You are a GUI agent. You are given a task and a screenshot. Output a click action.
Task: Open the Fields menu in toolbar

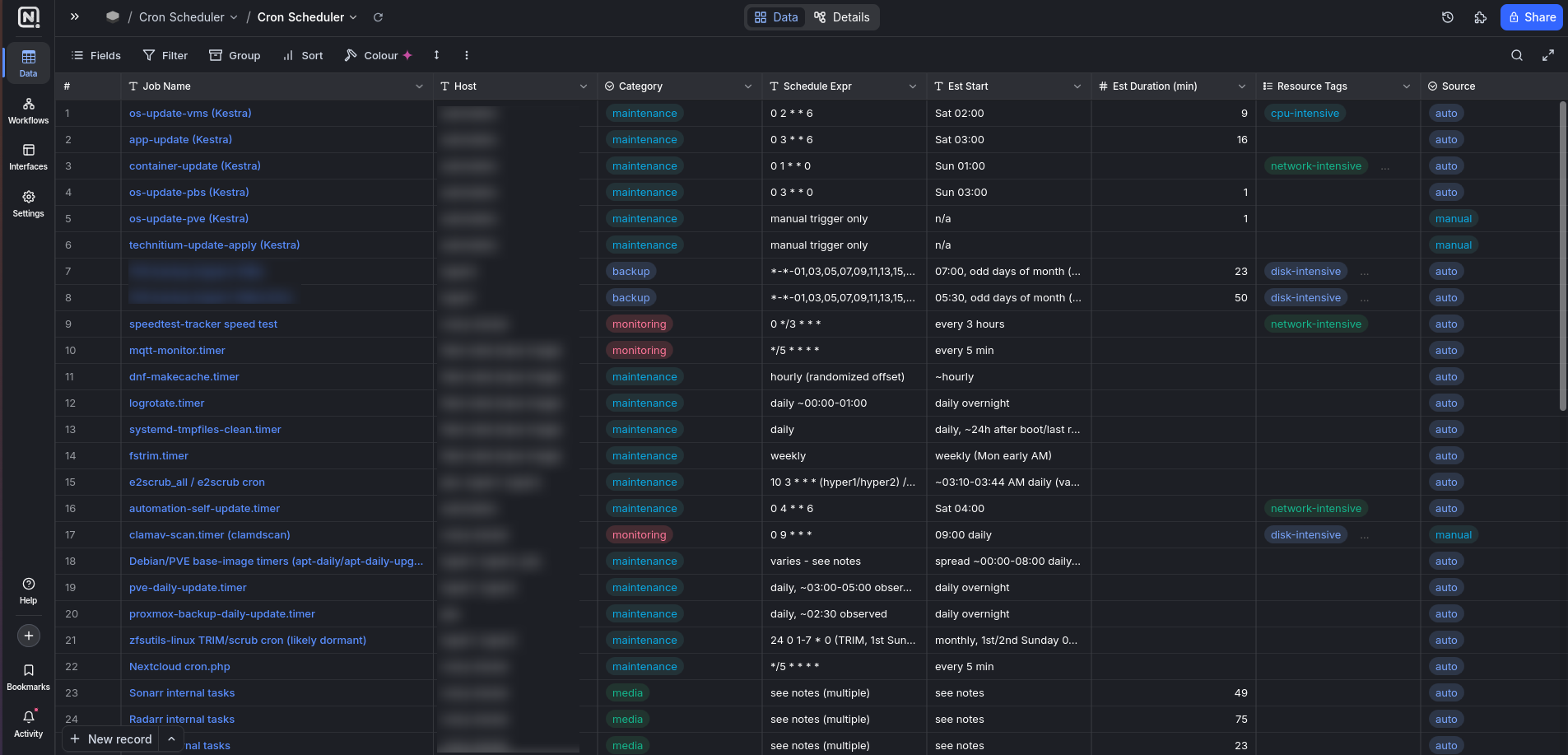96,55
